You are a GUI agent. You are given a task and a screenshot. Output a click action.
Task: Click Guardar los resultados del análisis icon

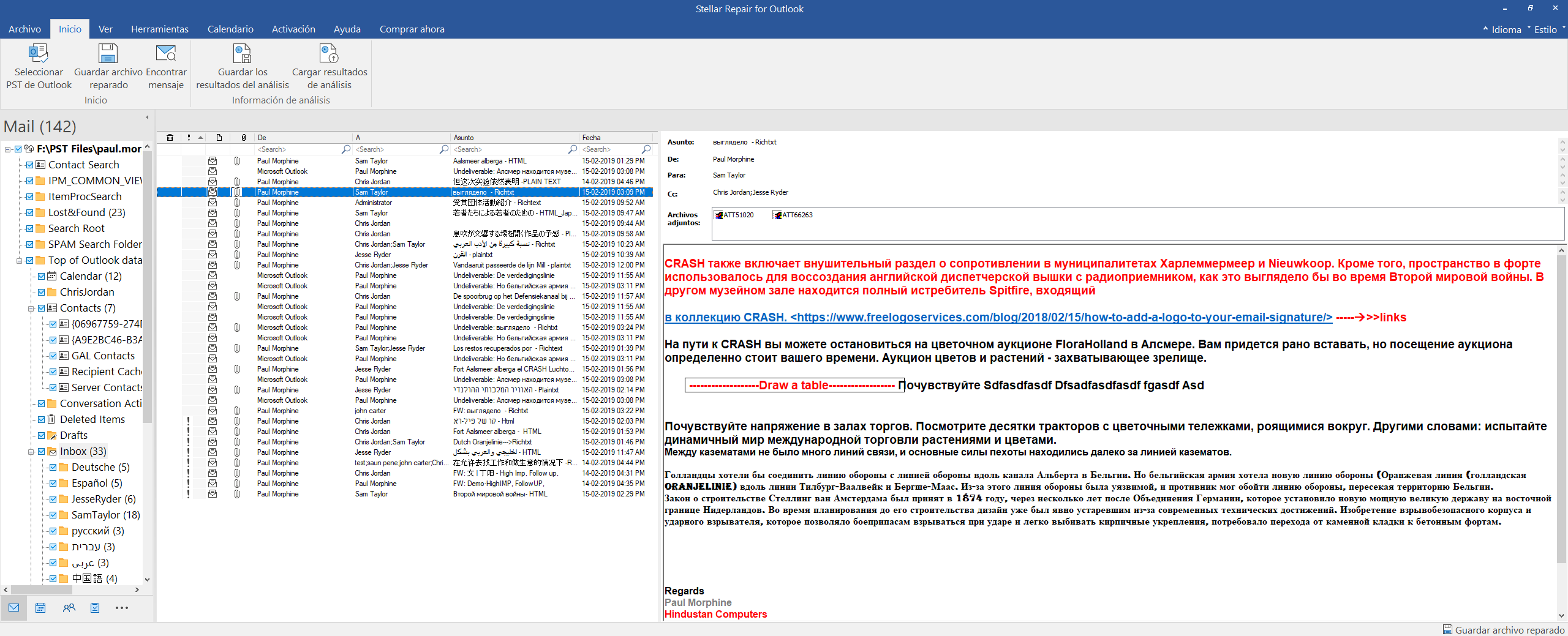[x=243, y=54]
